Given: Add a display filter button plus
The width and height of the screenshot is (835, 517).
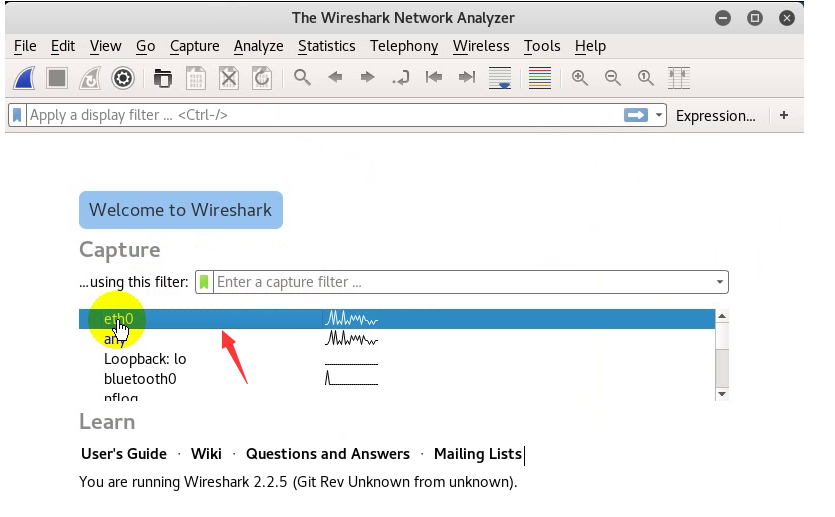Looking at the screenshot, I should coord(784,115).
